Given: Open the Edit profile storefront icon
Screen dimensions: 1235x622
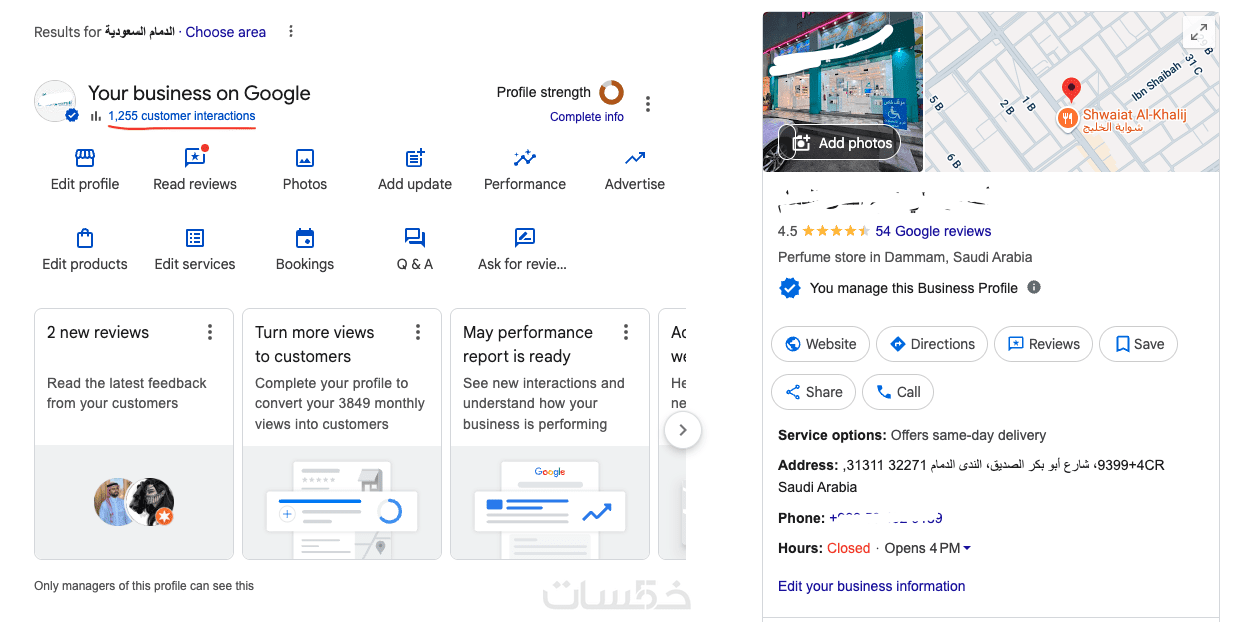Looking at the screenshot, I should point(85,158).
